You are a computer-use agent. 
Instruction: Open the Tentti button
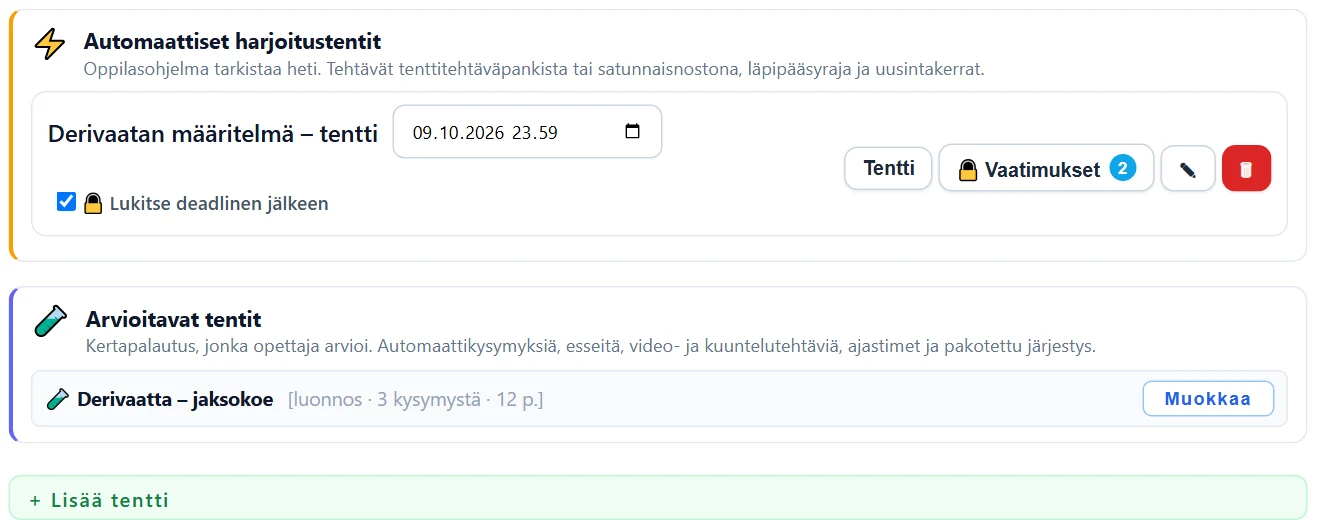[x=889, y=168]
